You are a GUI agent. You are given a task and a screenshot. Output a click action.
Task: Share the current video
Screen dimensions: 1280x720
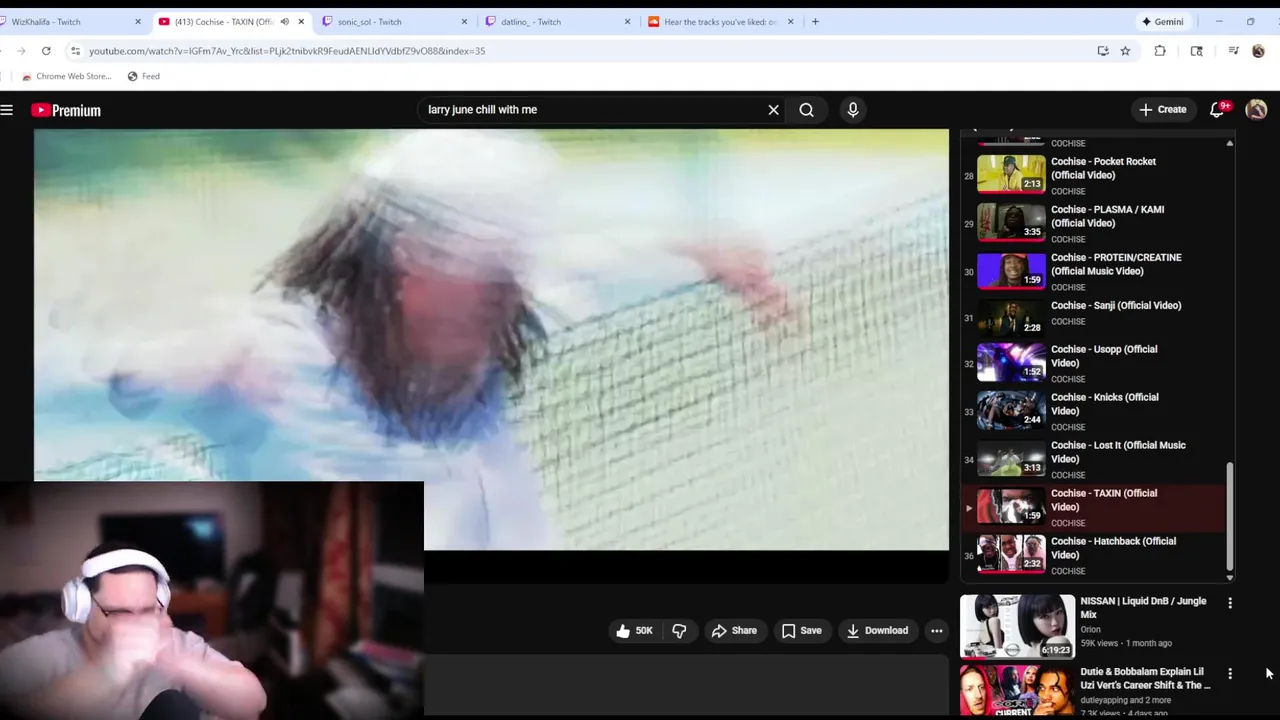click(734, 631)
